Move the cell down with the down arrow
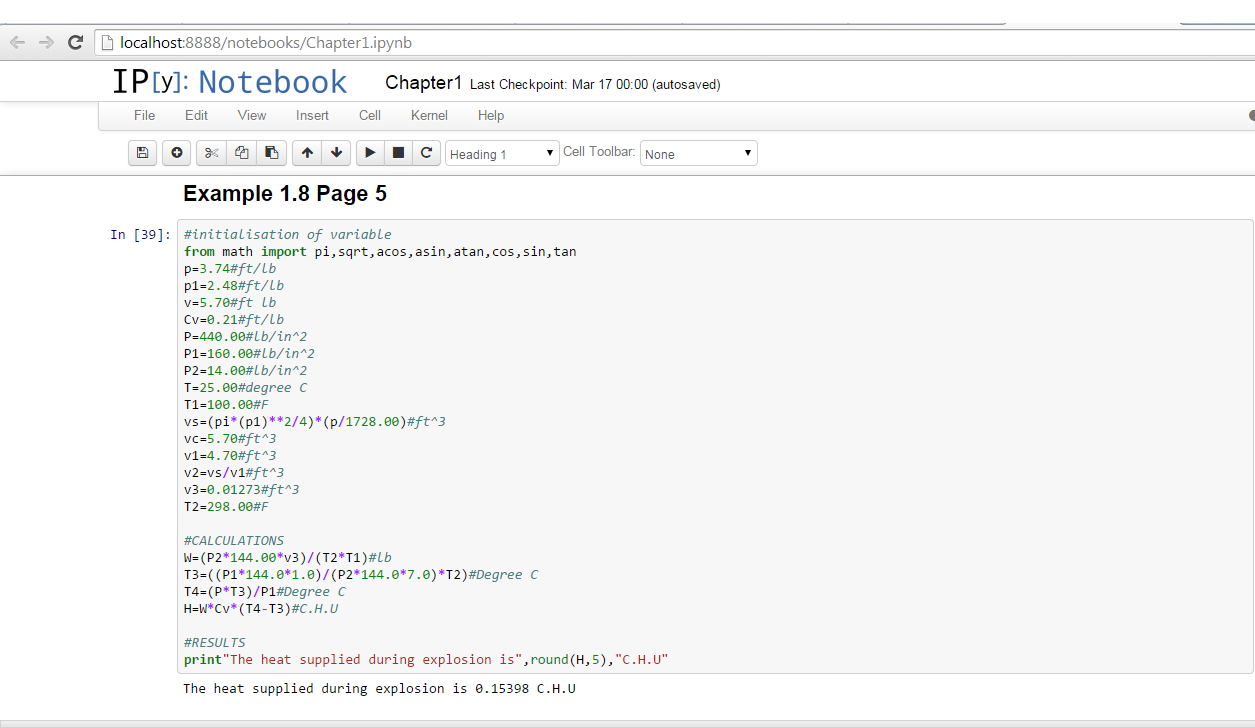This screenshot has width=1255, height=728. (337, 153)
